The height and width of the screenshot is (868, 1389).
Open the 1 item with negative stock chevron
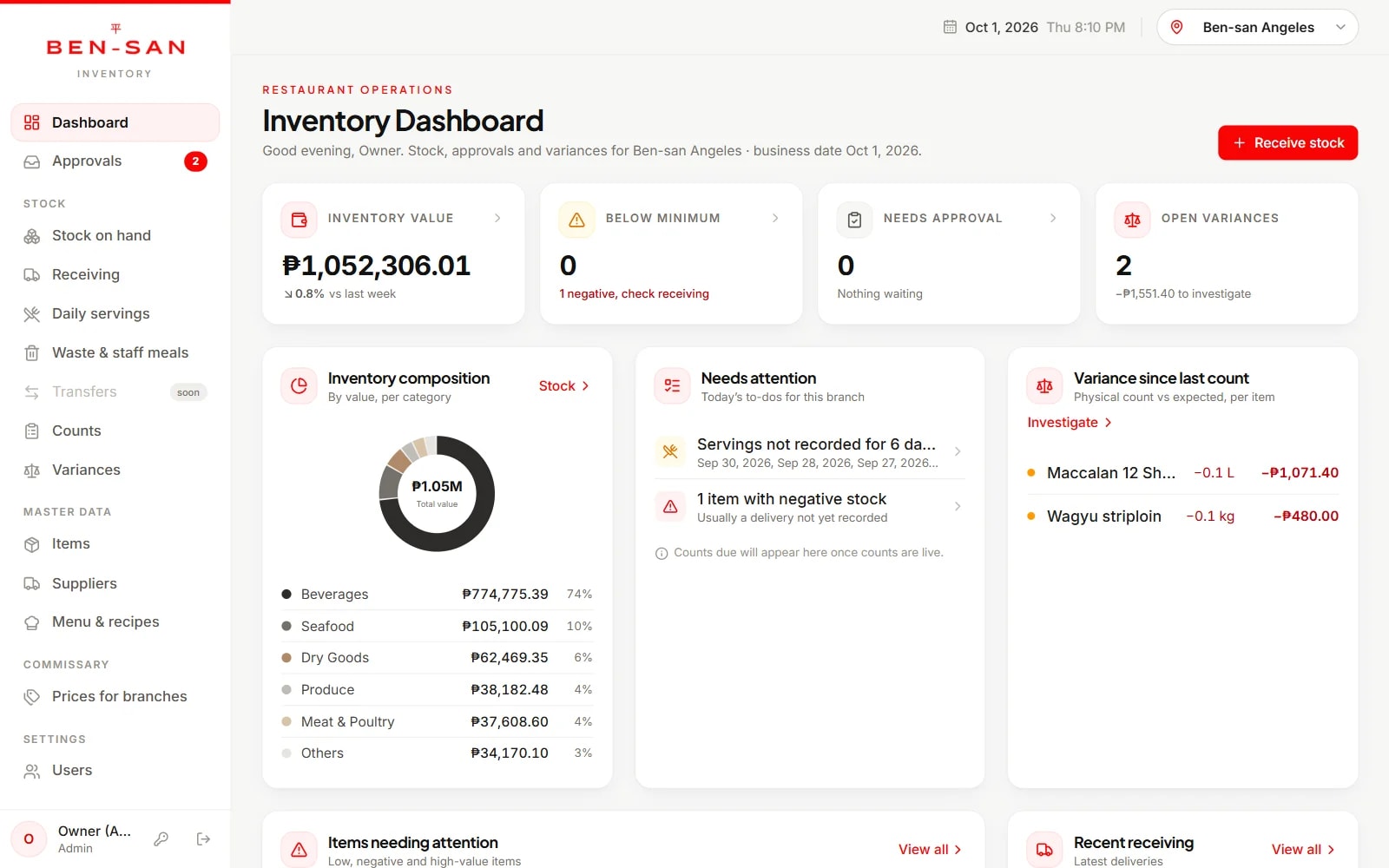(958, 506)
